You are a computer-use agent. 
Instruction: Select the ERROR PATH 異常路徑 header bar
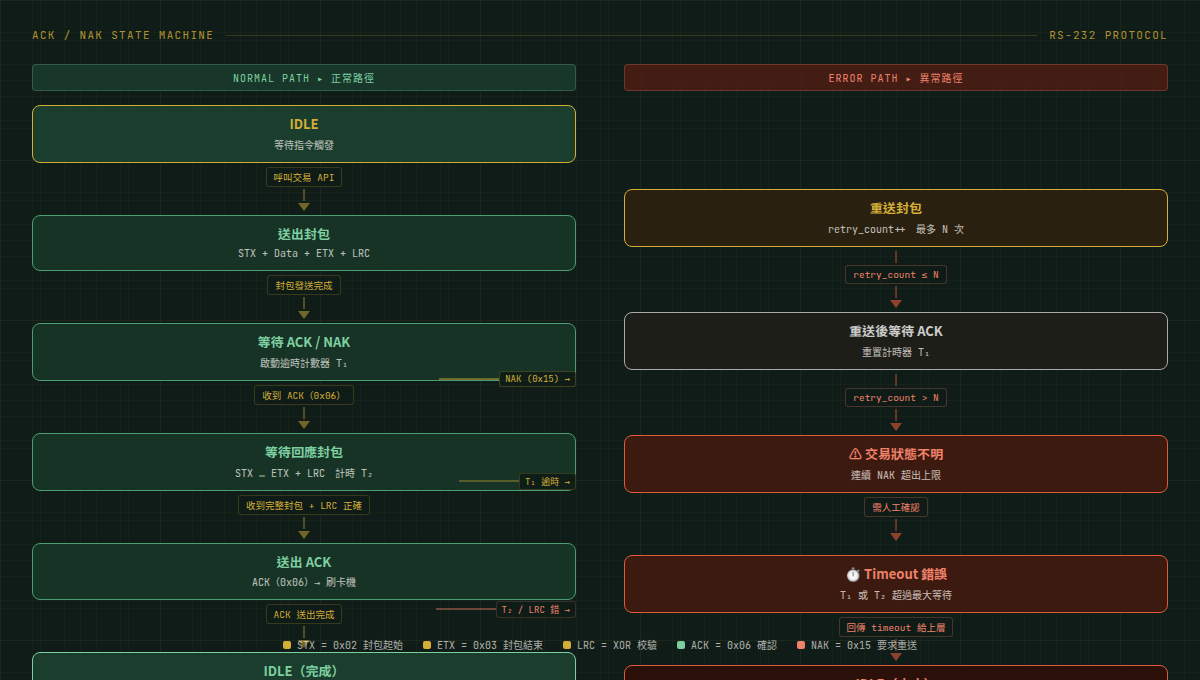coord(896,78)
